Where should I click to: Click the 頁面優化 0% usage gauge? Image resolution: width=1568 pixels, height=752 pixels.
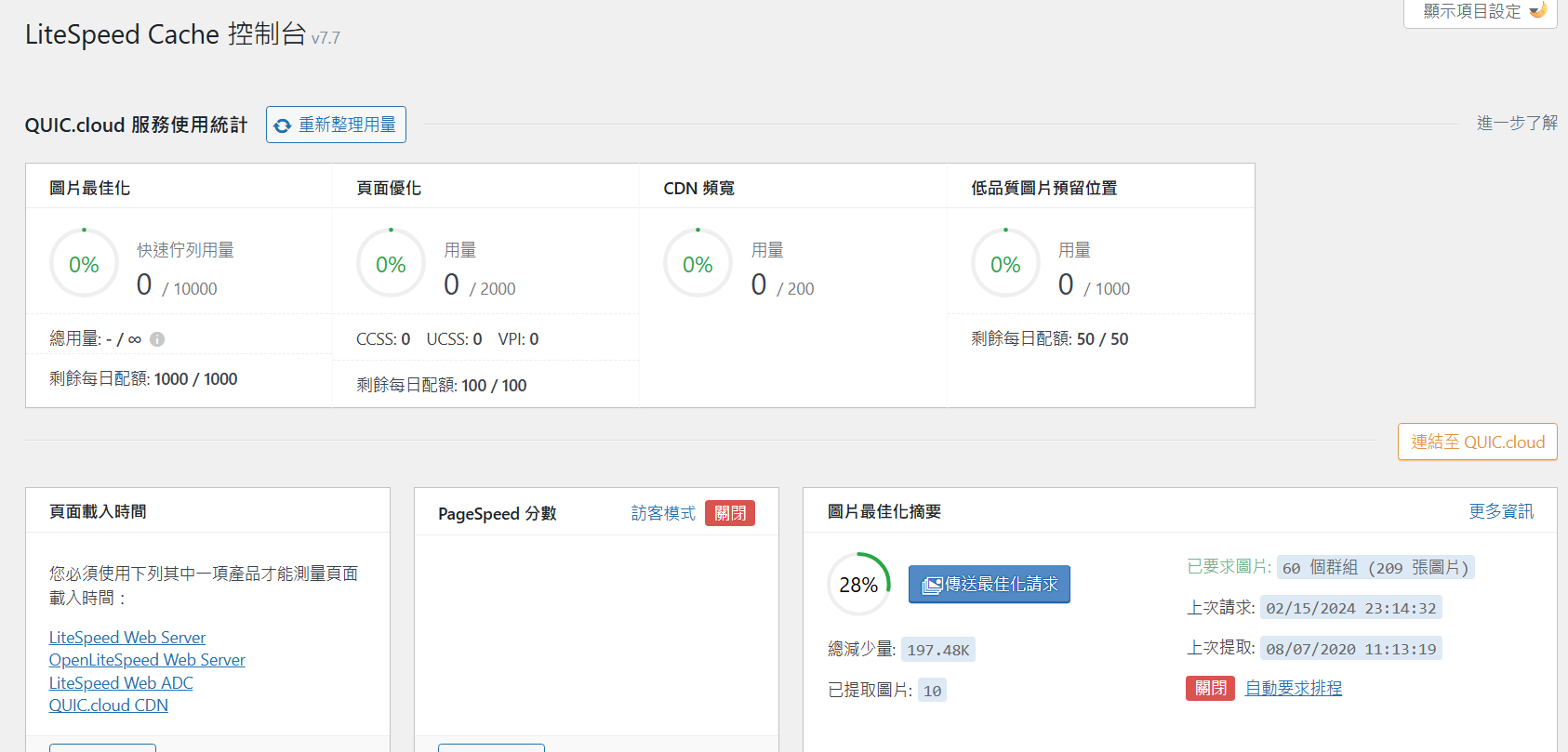coord(391,264)
